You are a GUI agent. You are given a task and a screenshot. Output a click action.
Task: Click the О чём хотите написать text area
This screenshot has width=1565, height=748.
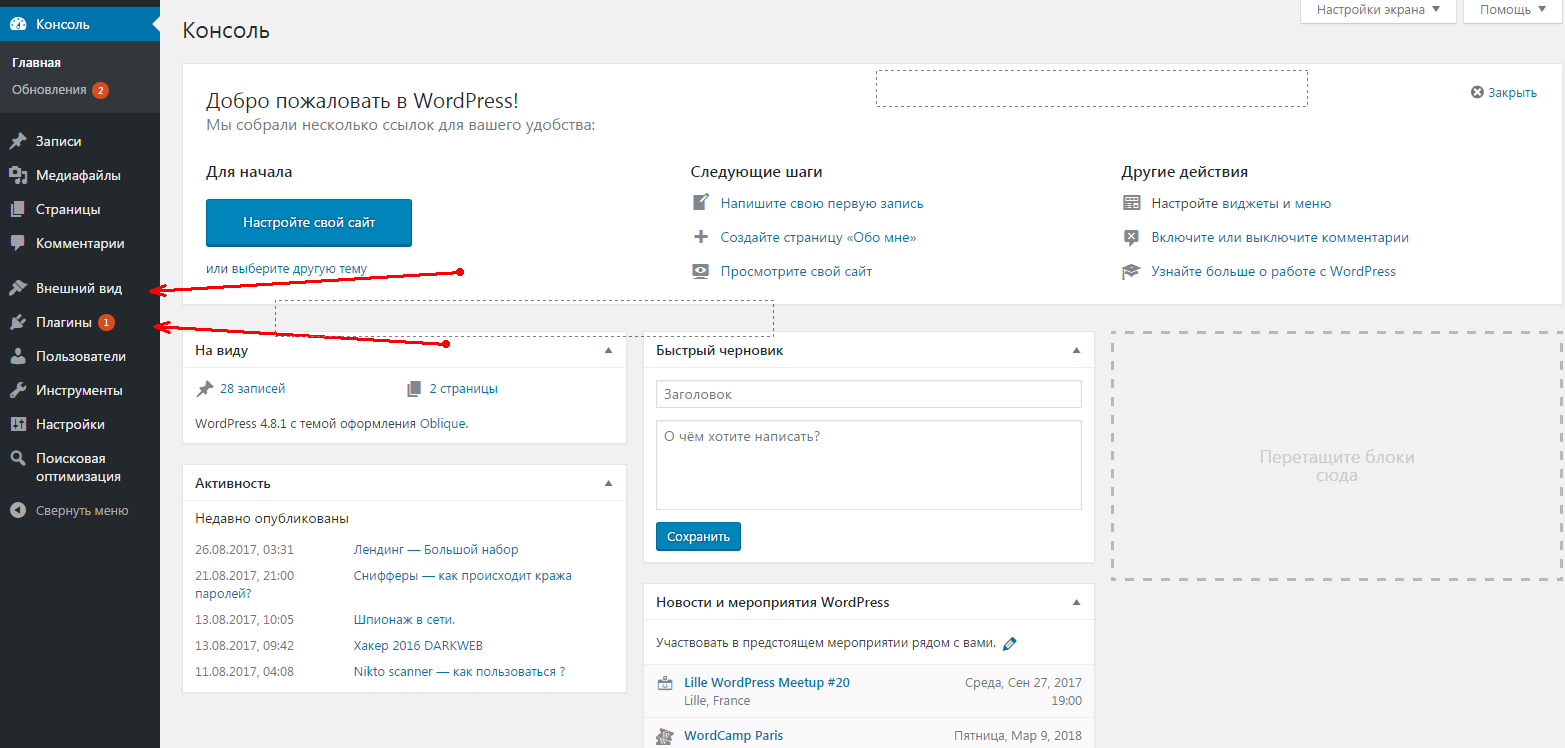(869, 465)
